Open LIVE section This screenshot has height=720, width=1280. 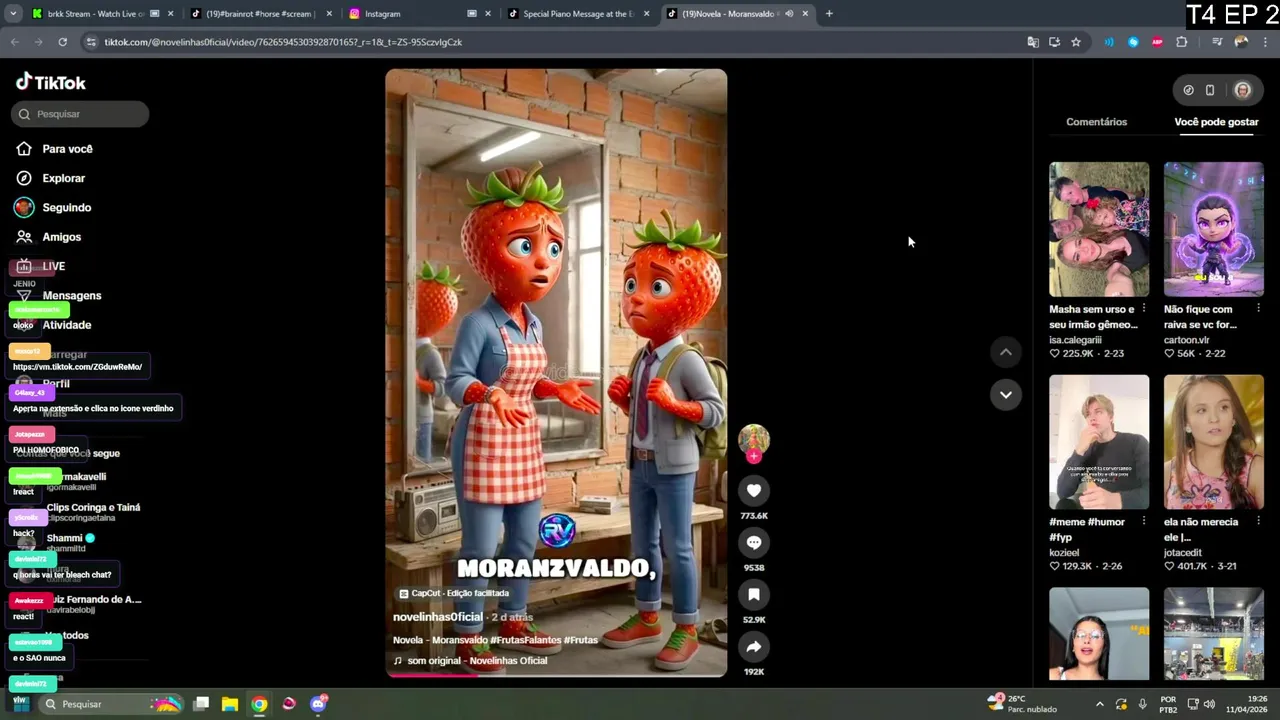[x=53, y=266]
